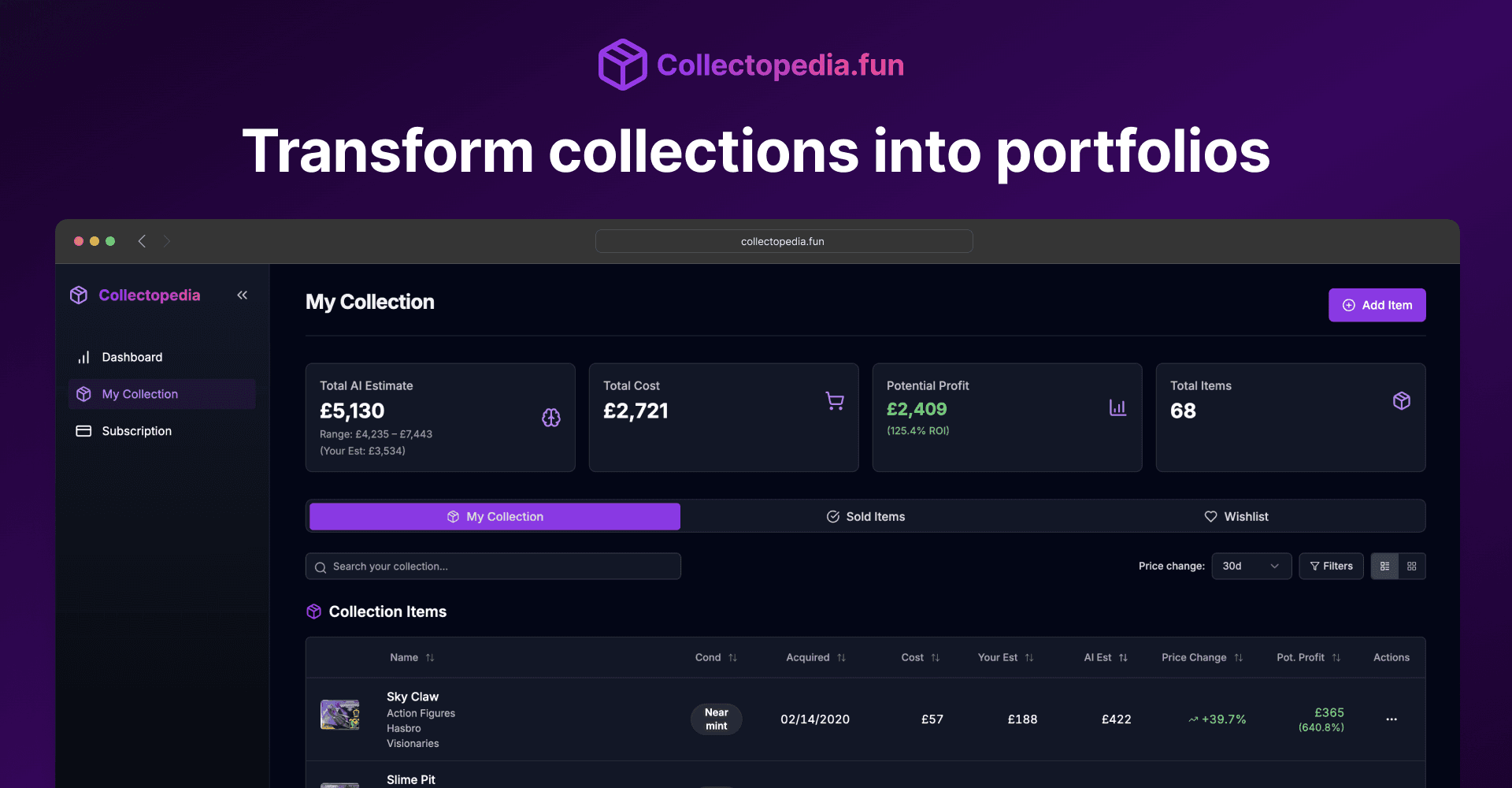Click the Collectopedia logo in the sidebar

point(135,295)
